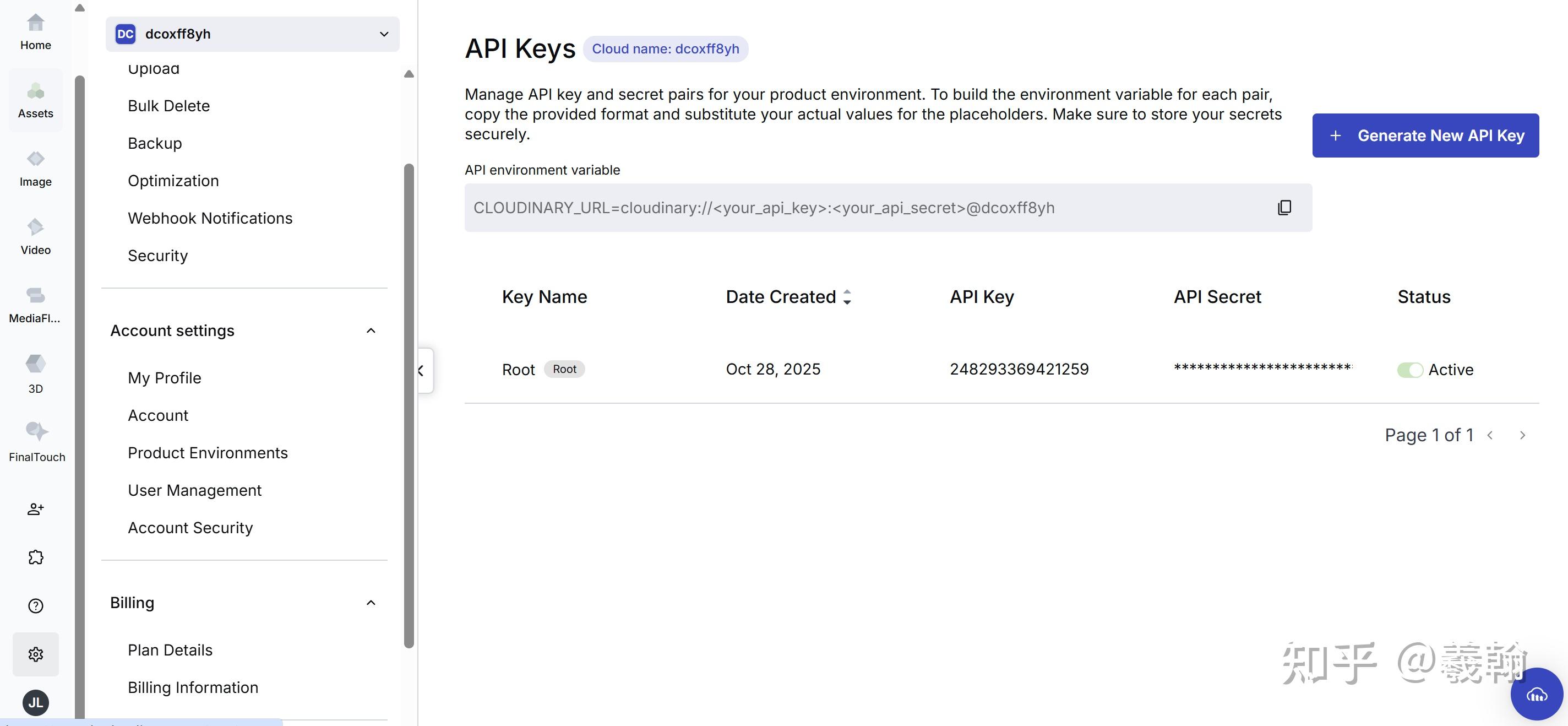Screen dimensions: 1568x726
Task: Collapse the Account settings section
Action: pyautogui.click(x=371, y=331)
